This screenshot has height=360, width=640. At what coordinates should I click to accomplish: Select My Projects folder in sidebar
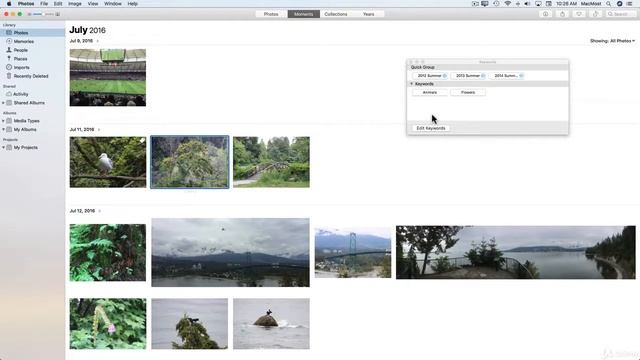click(32, 147)
